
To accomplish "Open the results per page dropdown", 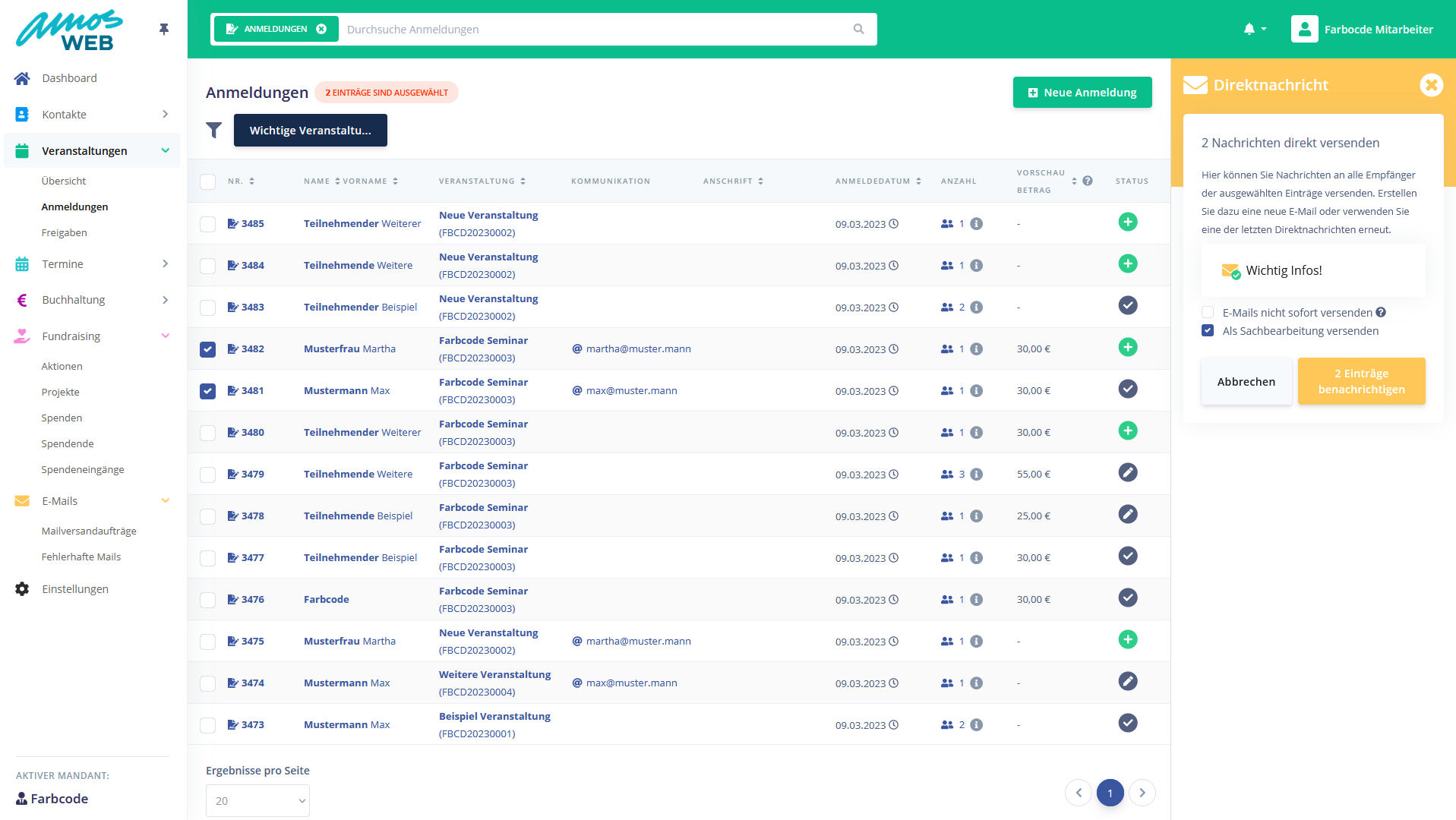I will click(257, 801).
